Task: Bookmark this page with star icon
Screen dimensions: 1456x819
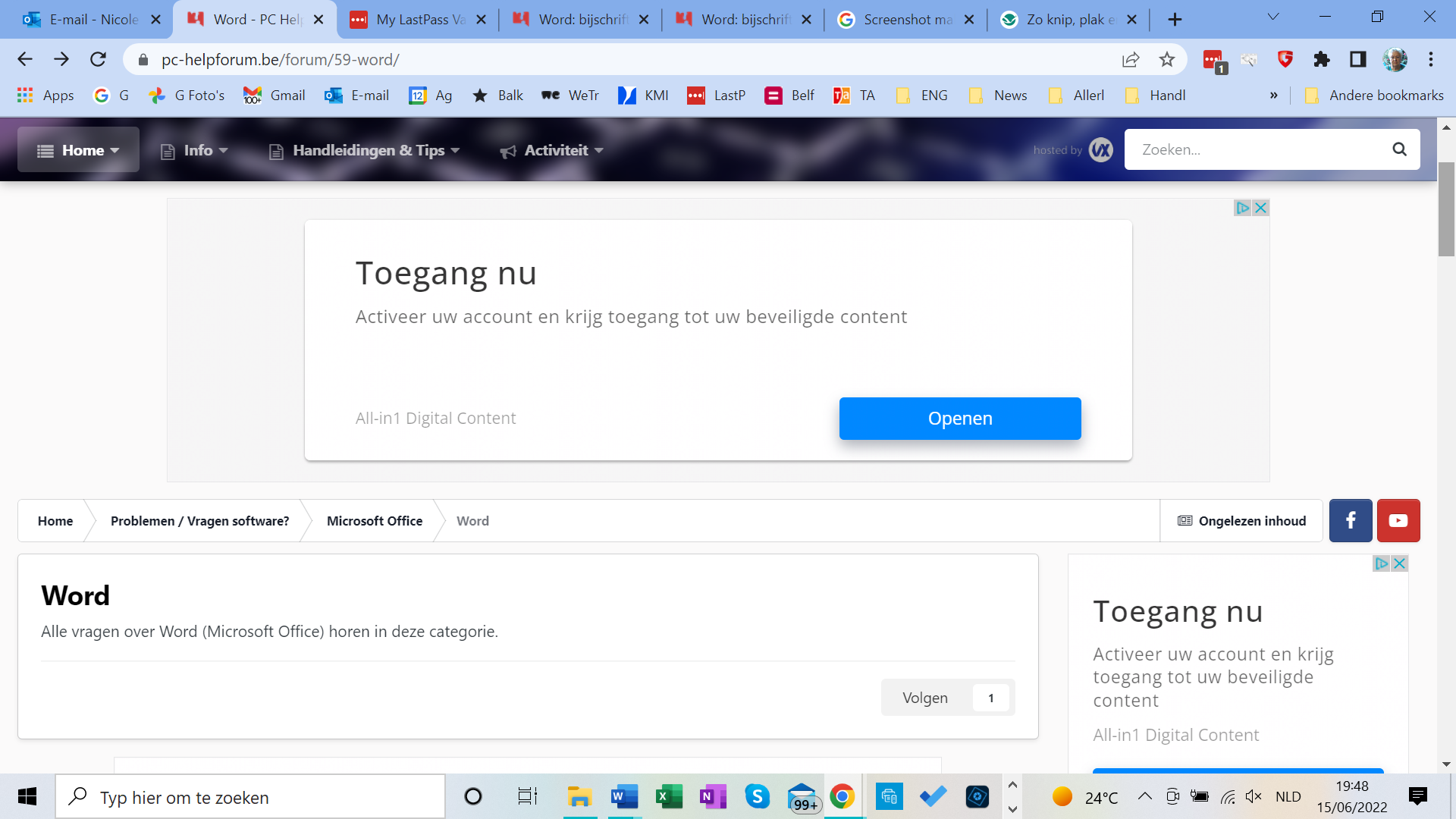Action: [1167, 59]
